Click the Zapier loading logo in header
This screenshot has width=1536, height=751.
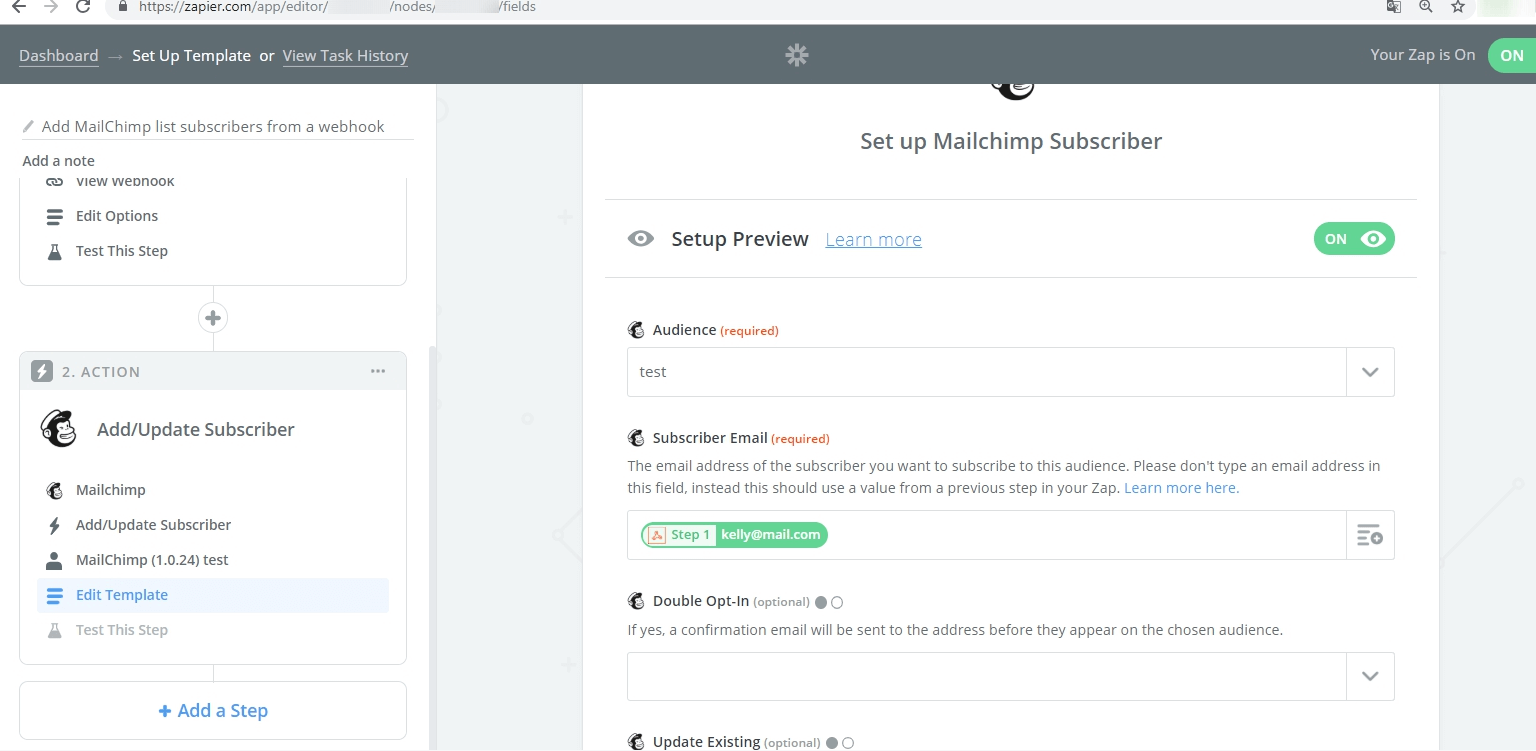(797, 55)
